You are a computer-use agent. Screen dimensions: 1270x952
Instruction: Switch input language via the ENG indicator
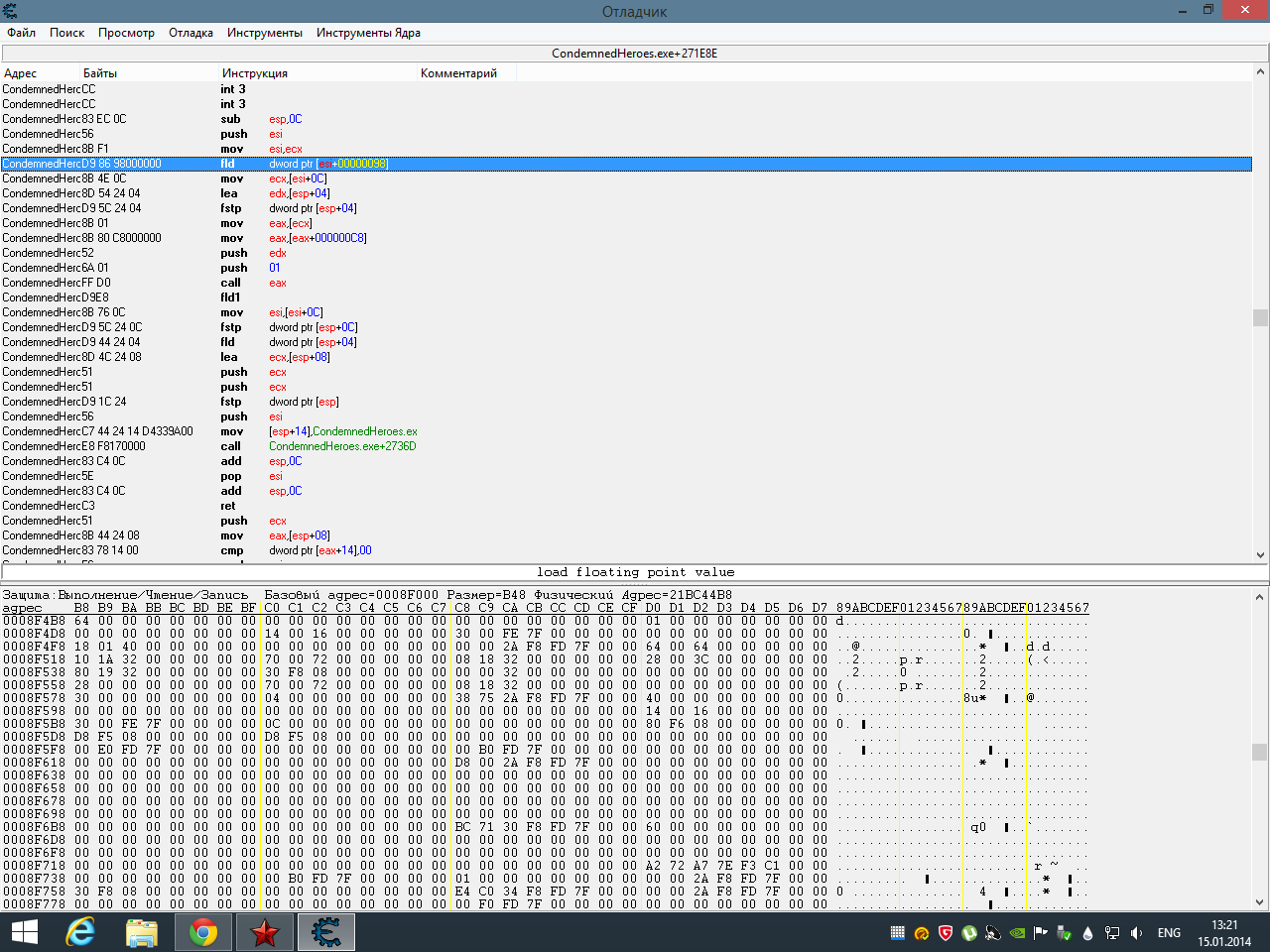[x=1170, y=933]
